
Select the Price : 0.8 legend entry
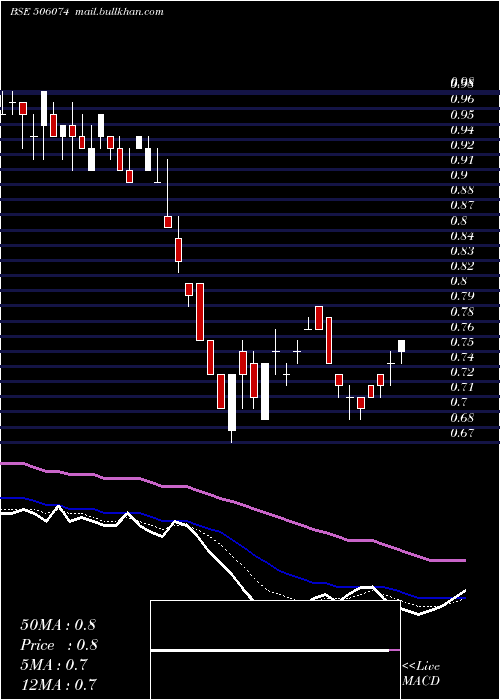click(59, 645)
